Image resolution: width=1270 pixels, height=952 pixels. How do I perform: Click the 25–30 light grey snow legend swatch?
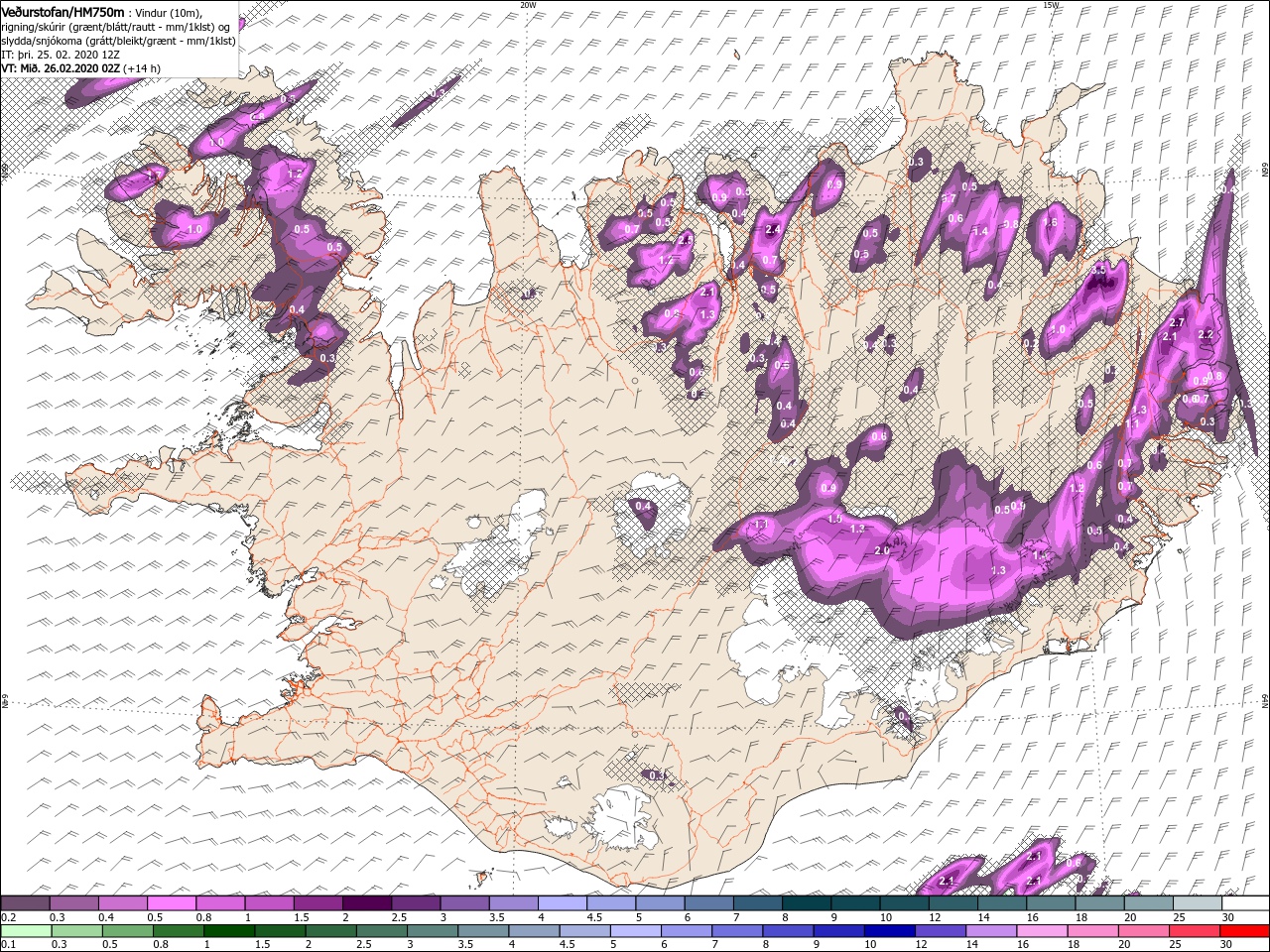click(x=1196, y=903)
